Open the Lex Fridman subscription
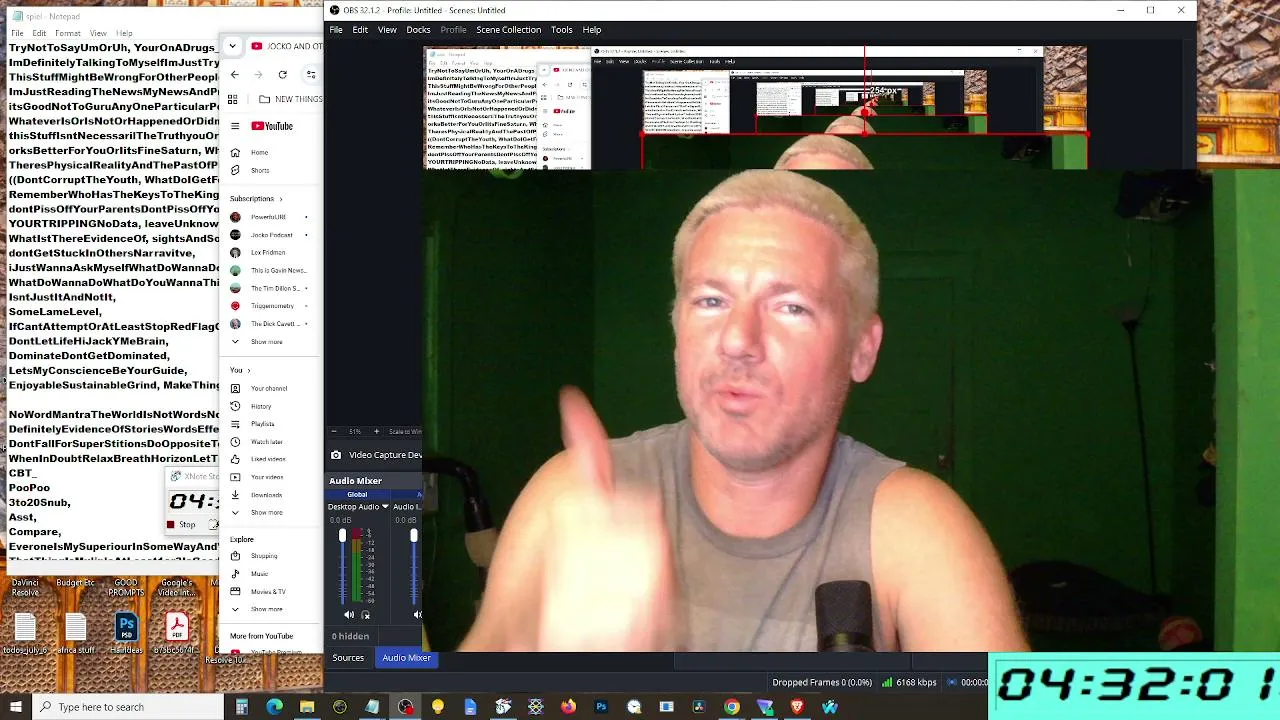This screenshot has height=720, width=1280. [x=268, y=253]
